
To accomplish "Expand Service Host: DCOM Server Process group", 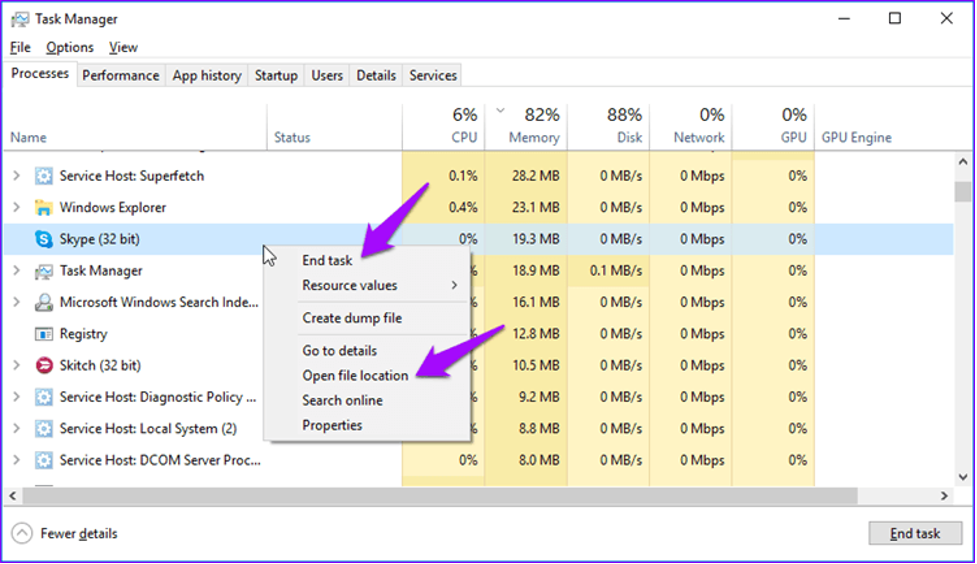I will tap(17, 461).
